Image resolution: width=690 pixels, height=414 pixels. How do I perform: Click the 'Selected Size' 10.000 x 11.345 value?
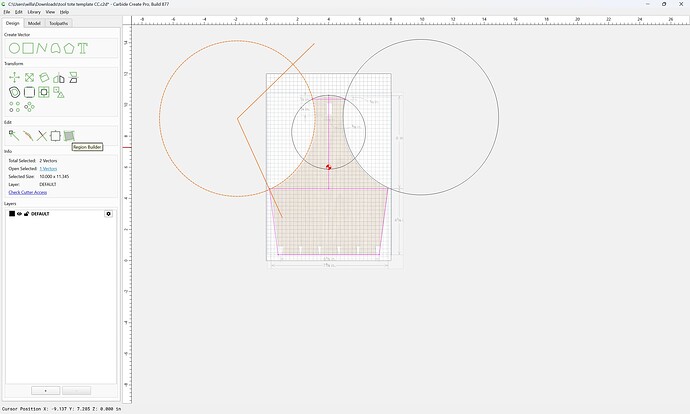(x=54, y=176)
